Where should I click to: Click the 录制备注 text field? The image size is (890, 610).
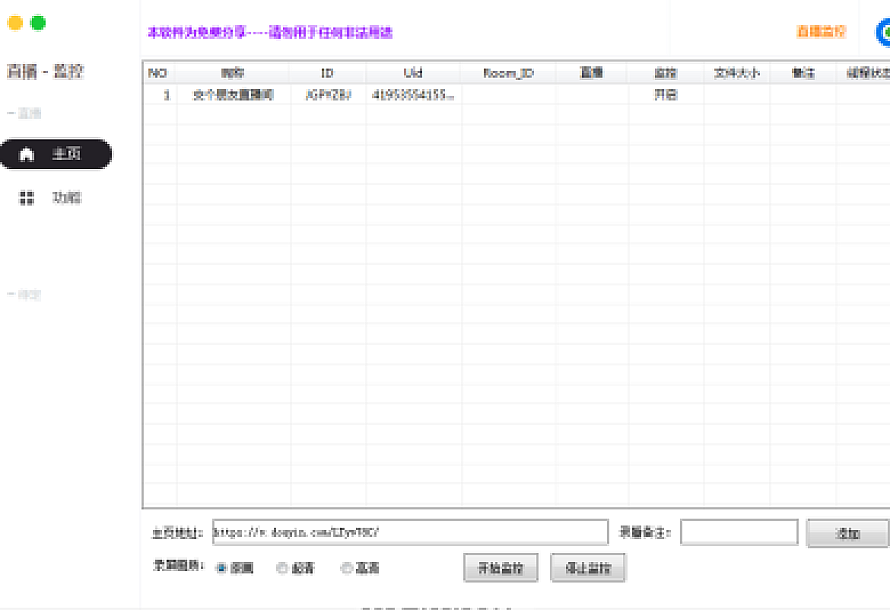[739, 532]
